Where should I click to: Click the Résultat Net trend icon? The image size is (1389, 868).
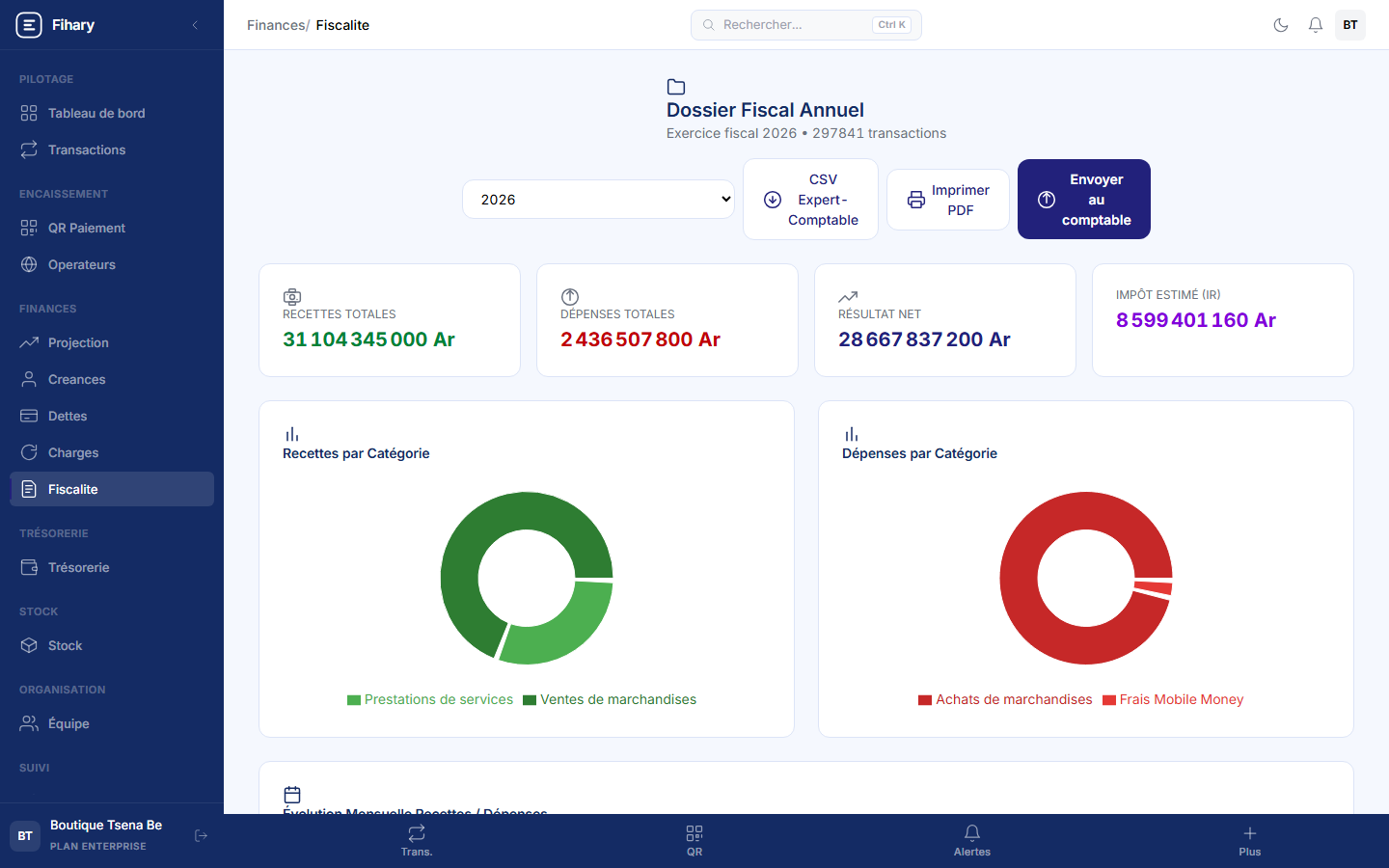pos(848,297)
